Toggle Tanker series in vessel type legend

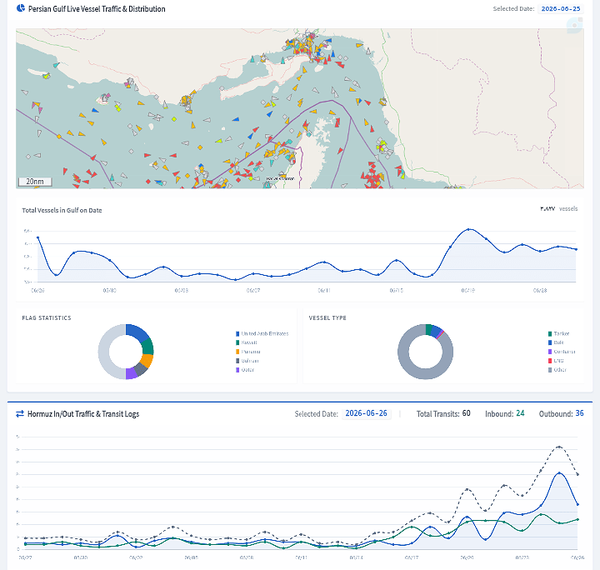coord(559,334)
